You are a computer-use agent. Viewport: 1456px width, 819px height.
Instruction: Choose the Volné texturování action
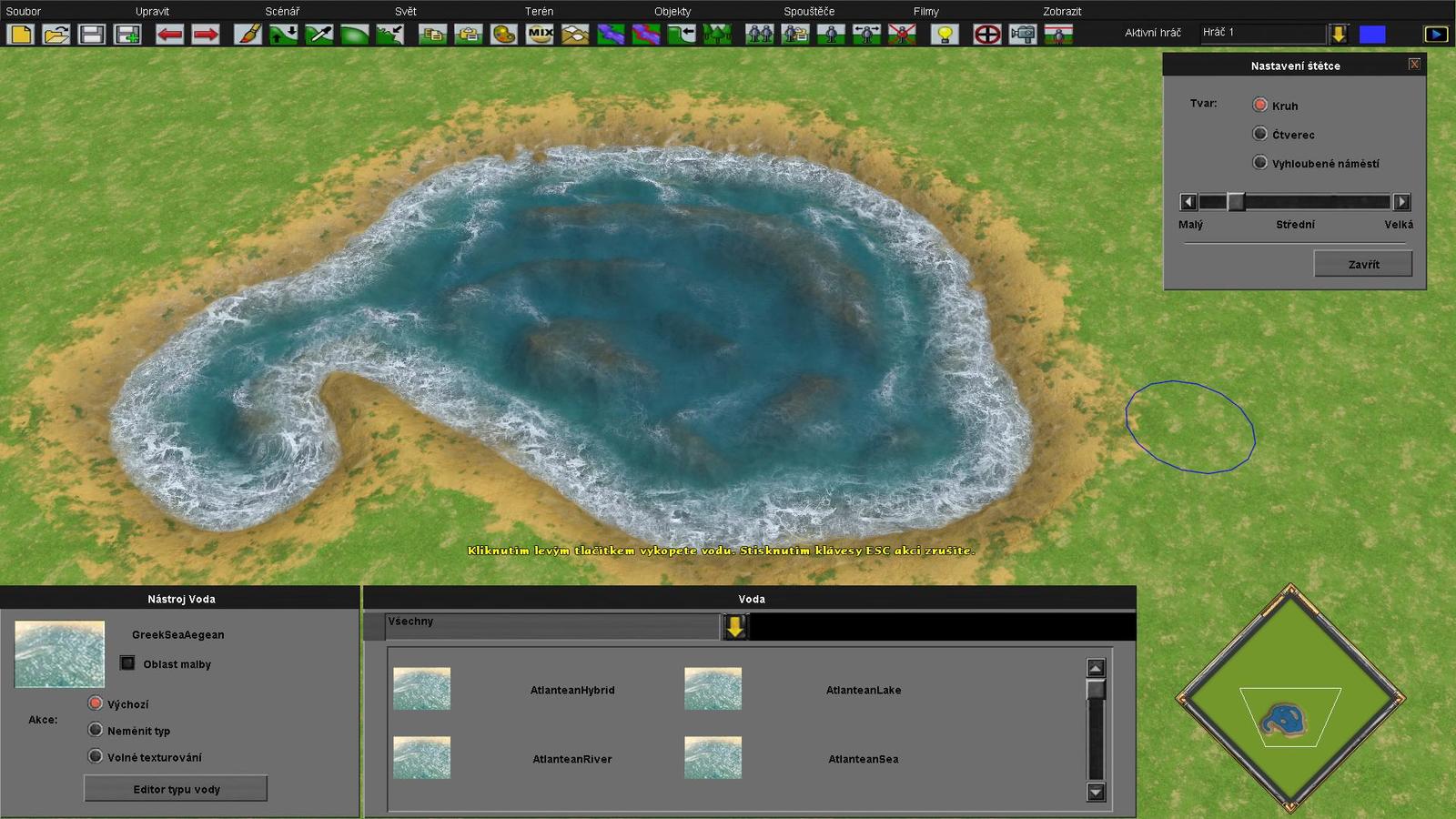click(96, 756)
